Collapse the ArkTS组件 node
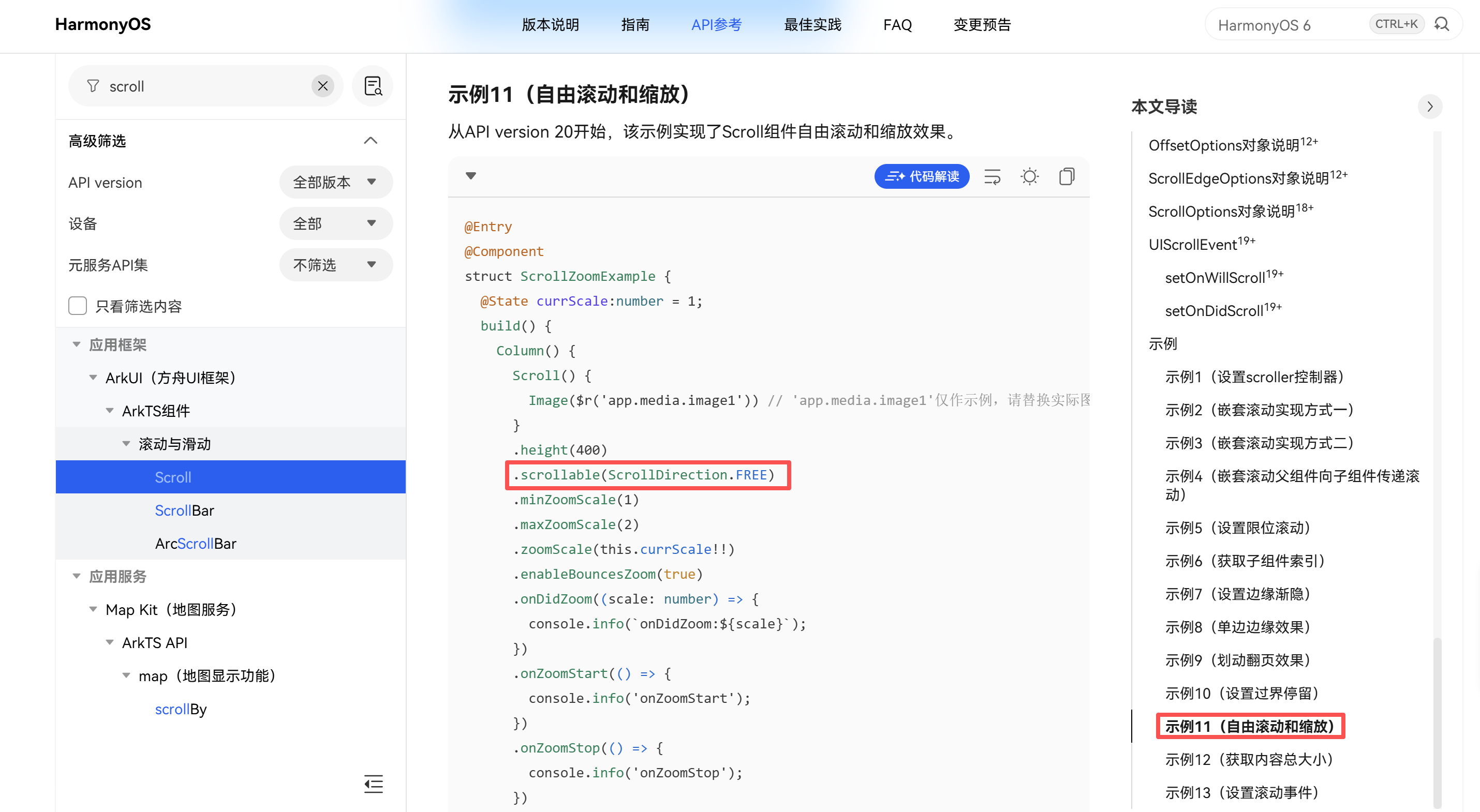The height and width of the screenshot is (812, 1480). 110,411
